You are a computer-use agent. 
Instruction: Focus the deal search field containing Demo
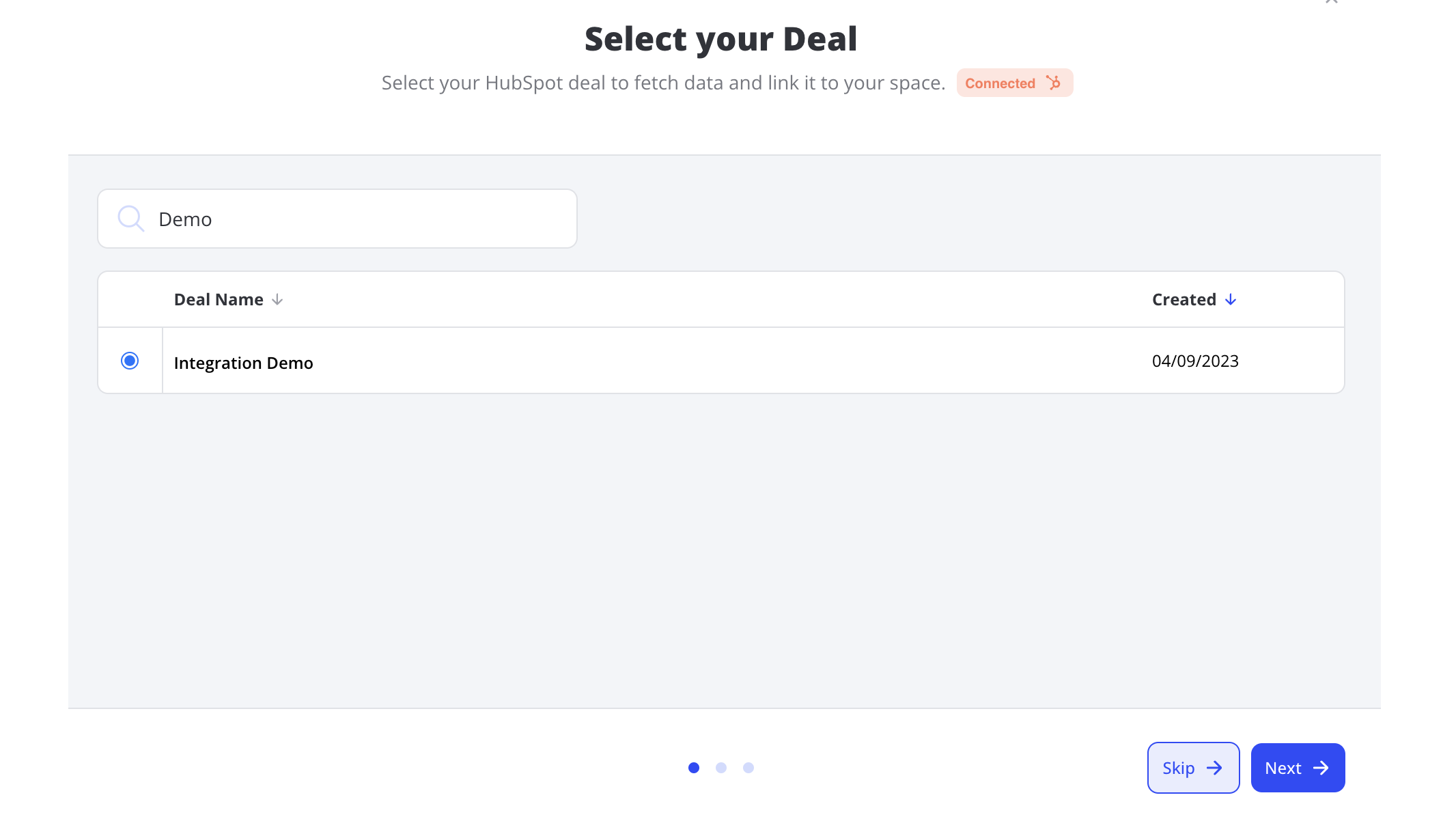(x=355, y=219)
